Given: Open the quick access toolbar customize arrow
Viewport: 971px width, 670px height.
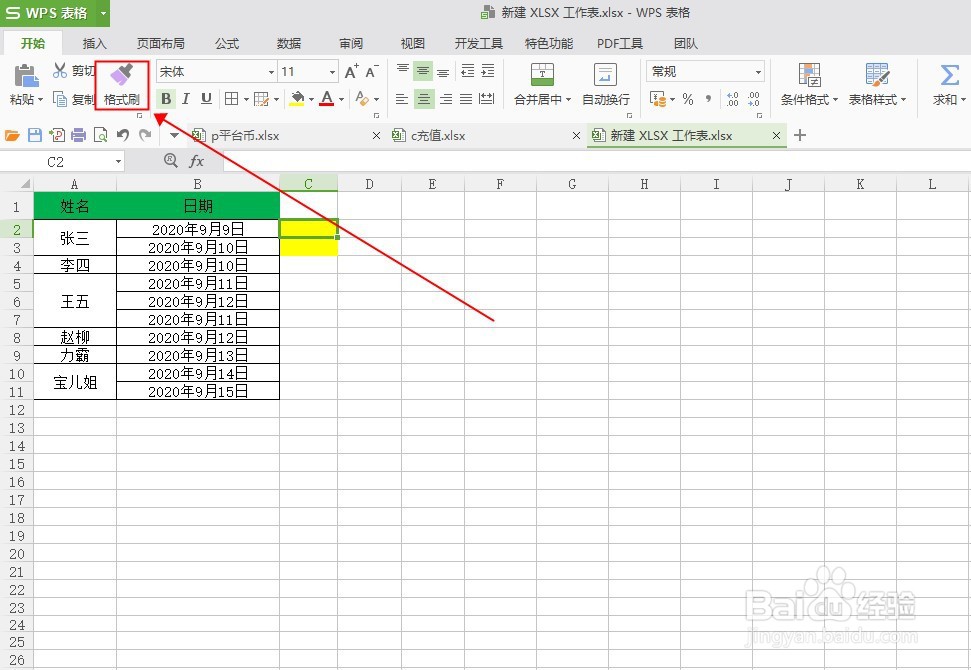Looking at the screenshot, I should (x=174, y=135).
